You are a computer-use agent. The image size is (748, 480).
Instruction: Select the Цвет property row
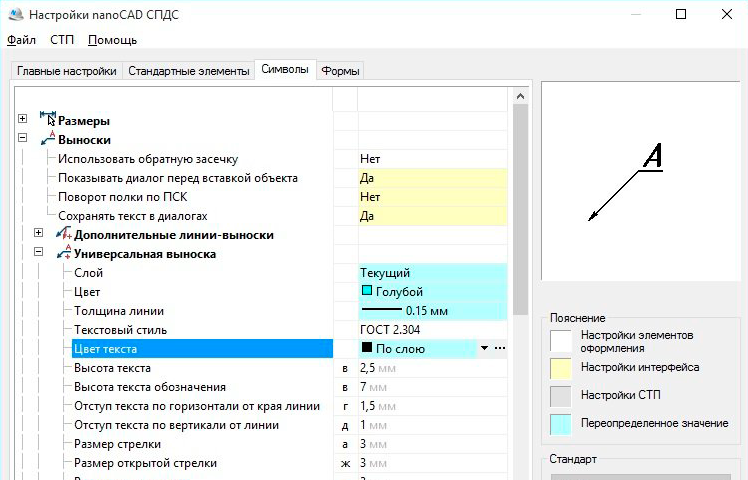tap(87, 292)
